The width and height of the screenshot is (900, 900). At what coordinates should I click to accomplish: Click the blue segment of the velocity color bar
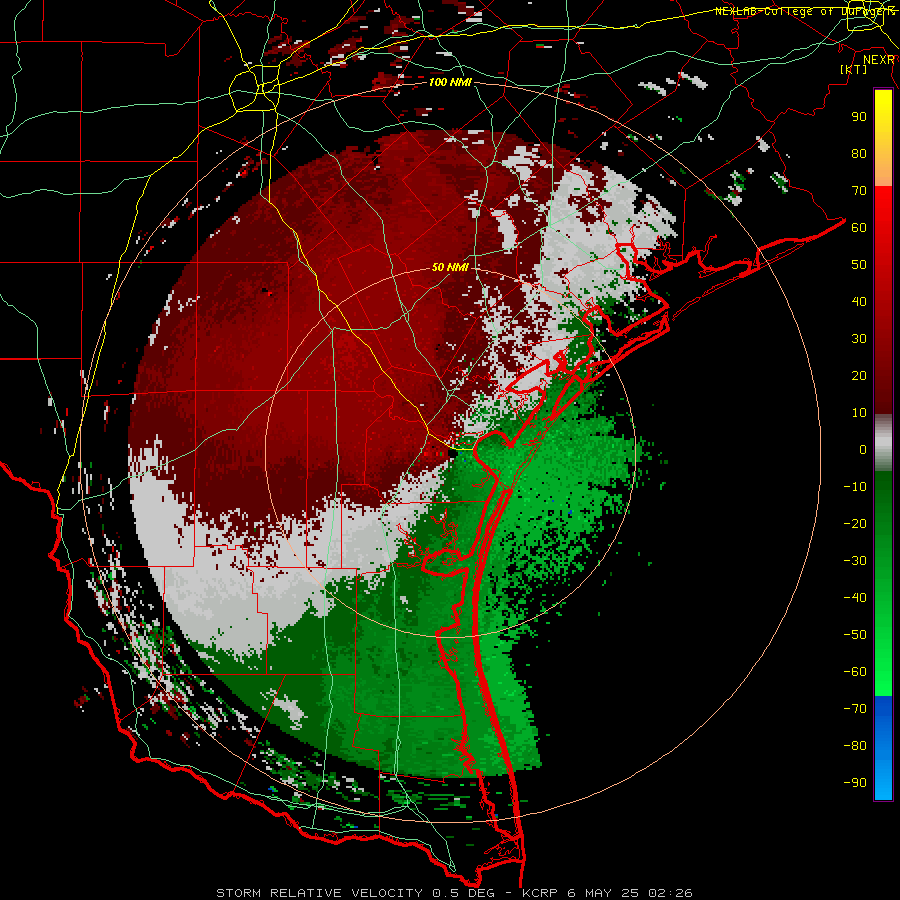[x=883, y=748]
